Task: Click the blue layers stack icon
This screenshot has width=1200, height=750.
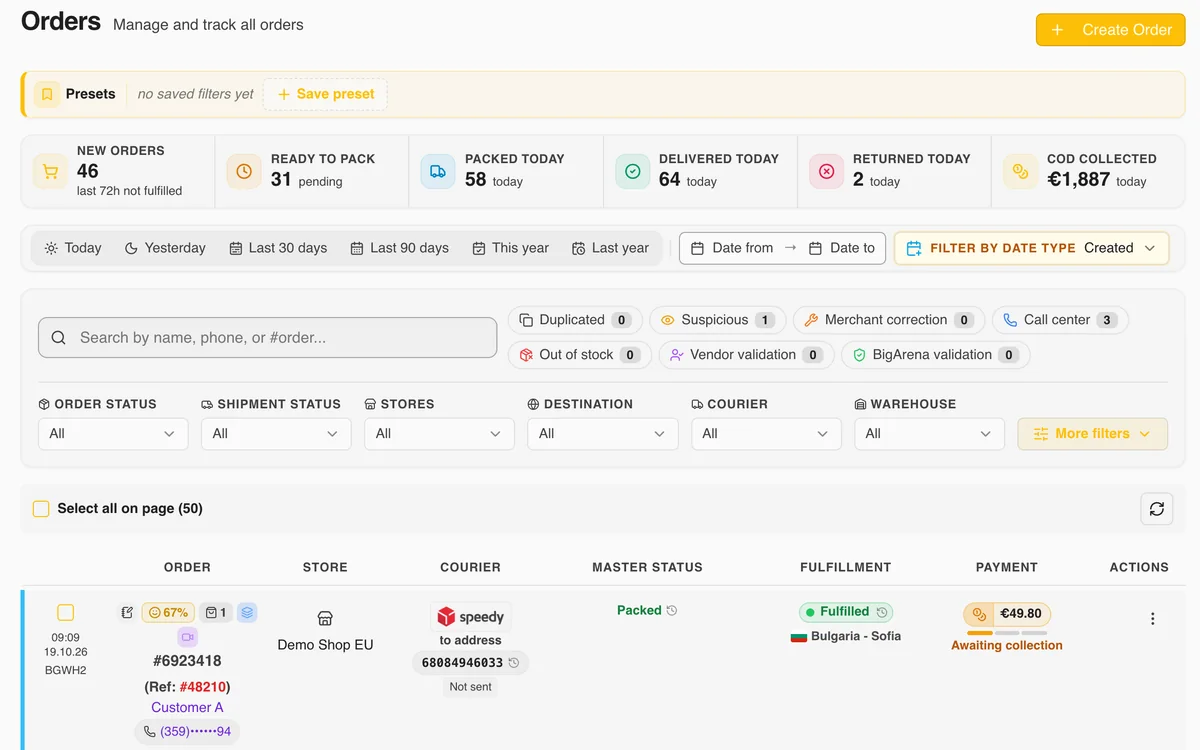Action: click(x=247, y=612)
